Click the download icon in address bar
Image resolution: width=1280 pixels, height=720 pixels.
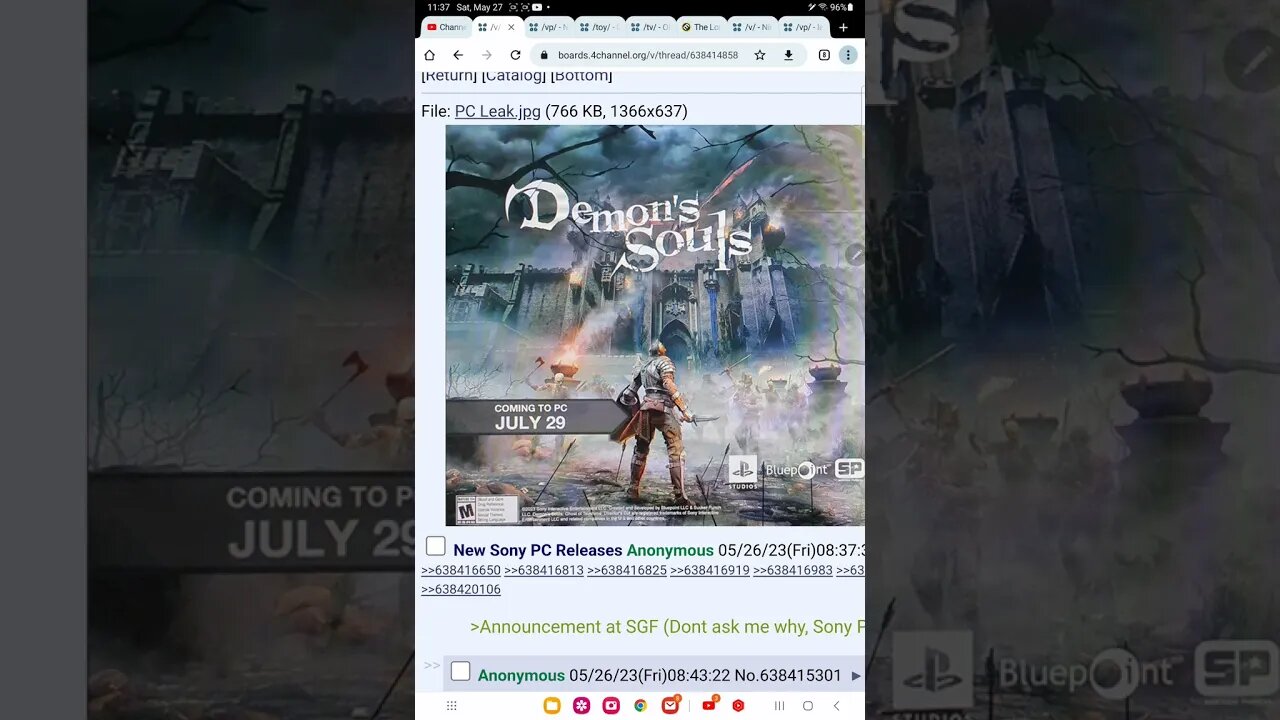(x=788, y=55)
